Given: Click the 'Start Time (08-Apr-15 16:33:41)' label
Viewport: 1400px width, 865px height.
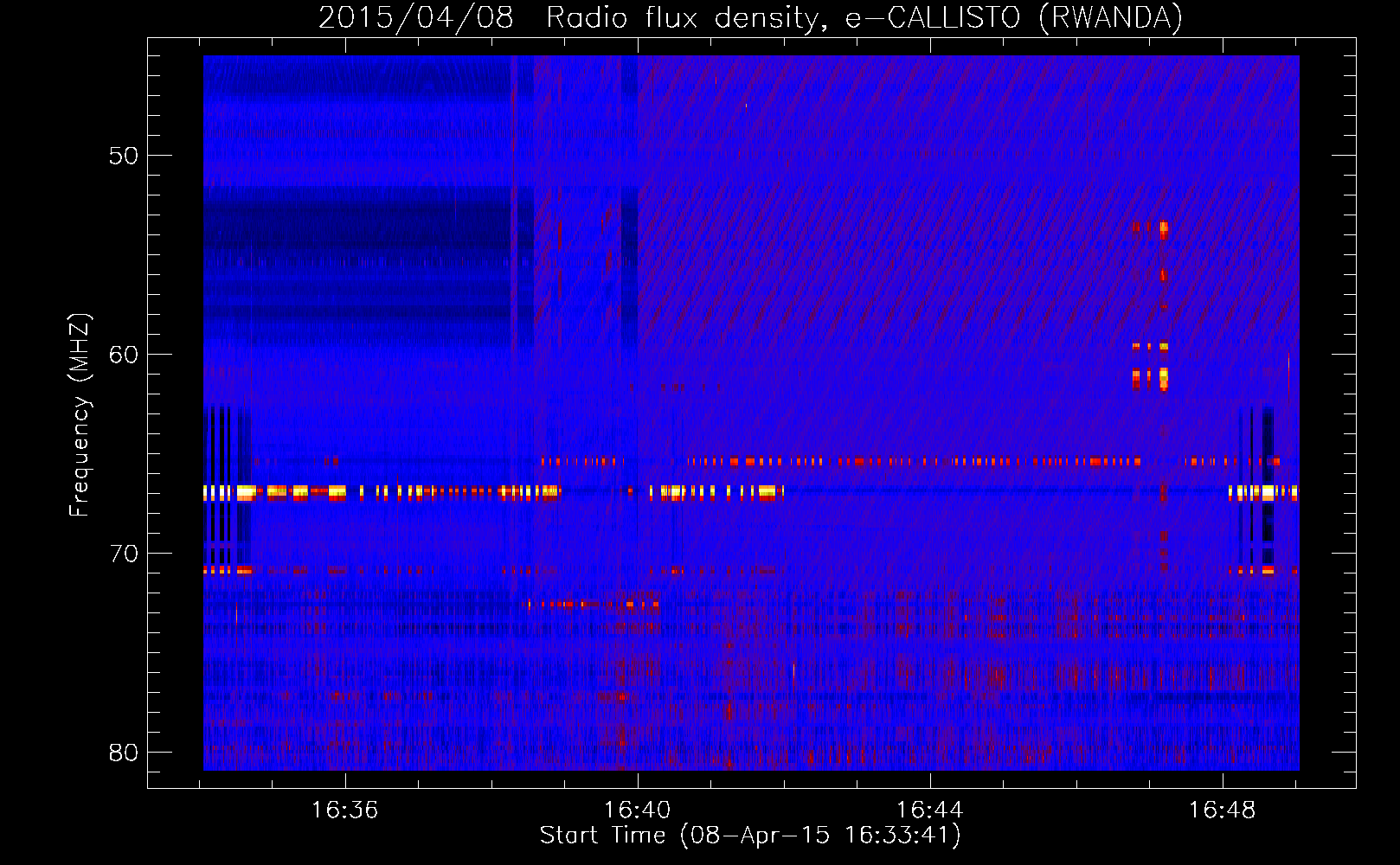Looking at the screenshot, I should (750, 836).
